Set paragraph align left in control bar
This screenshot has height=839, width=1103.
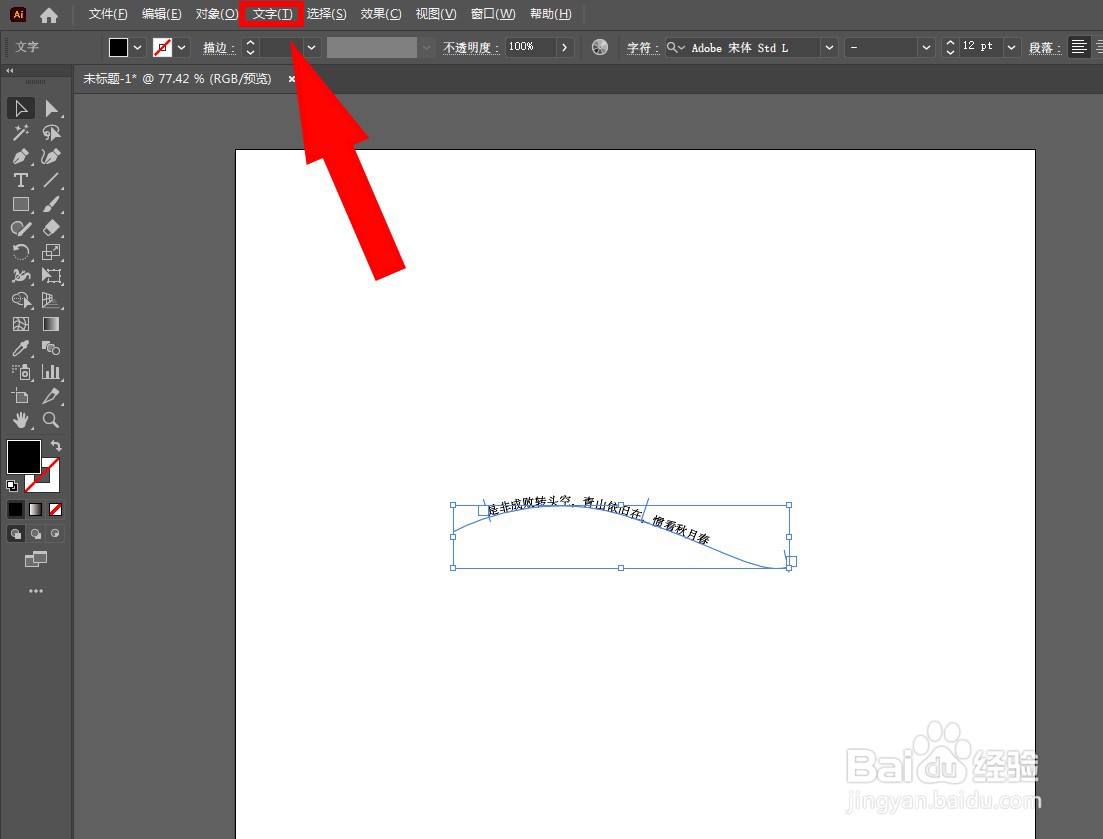pos(1079,47)
